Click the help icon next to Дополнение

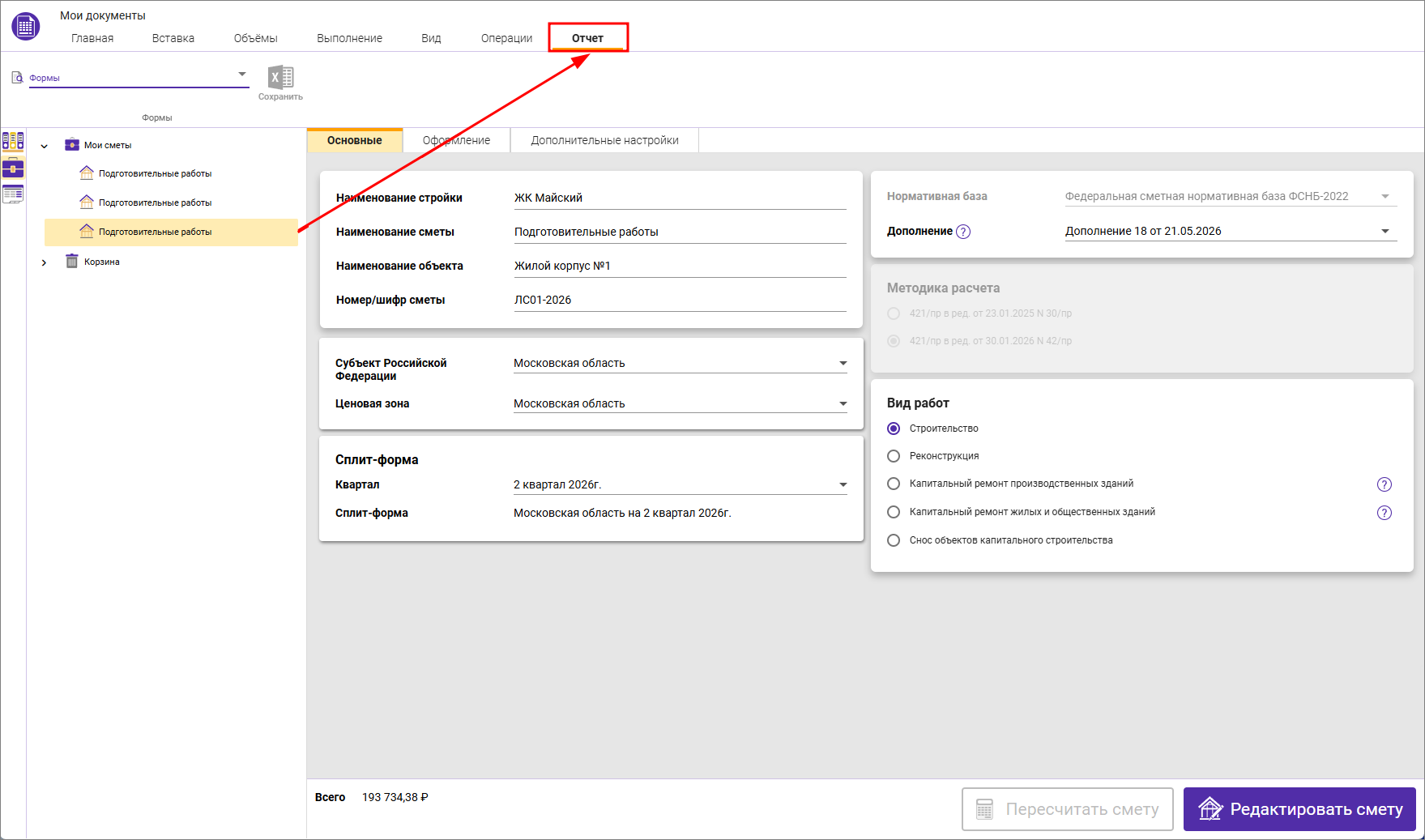pos(963,232)
